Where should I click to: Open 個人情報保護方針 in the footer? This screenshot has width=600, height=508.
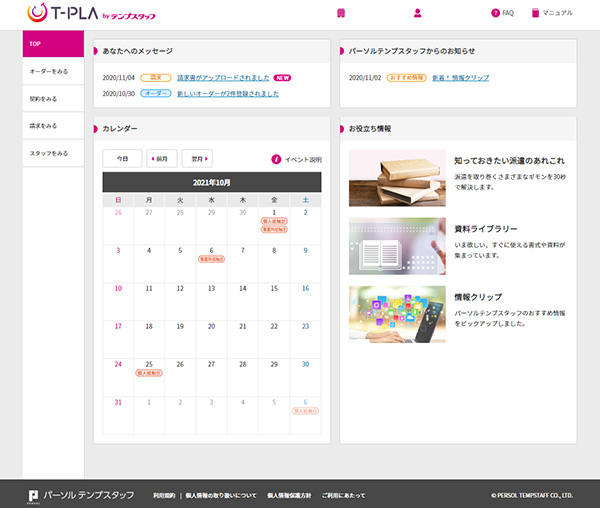(x=289, y=495)
